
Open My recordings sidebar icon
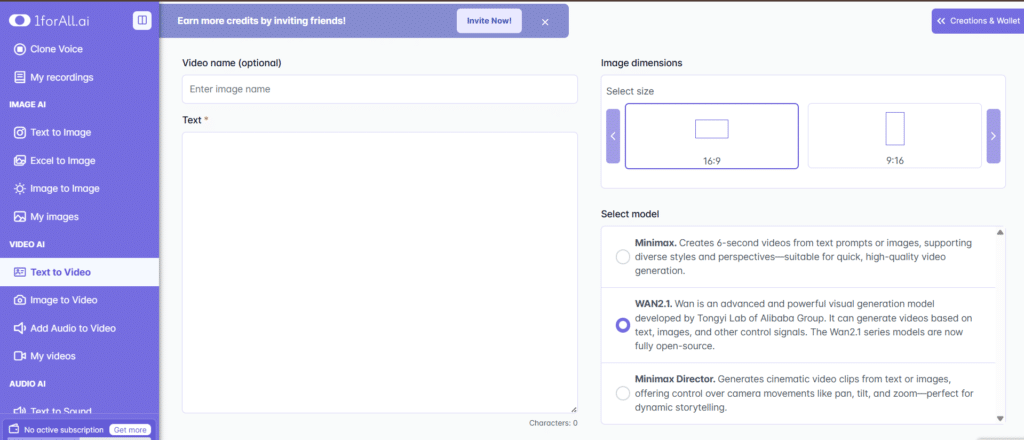point(20,77)
